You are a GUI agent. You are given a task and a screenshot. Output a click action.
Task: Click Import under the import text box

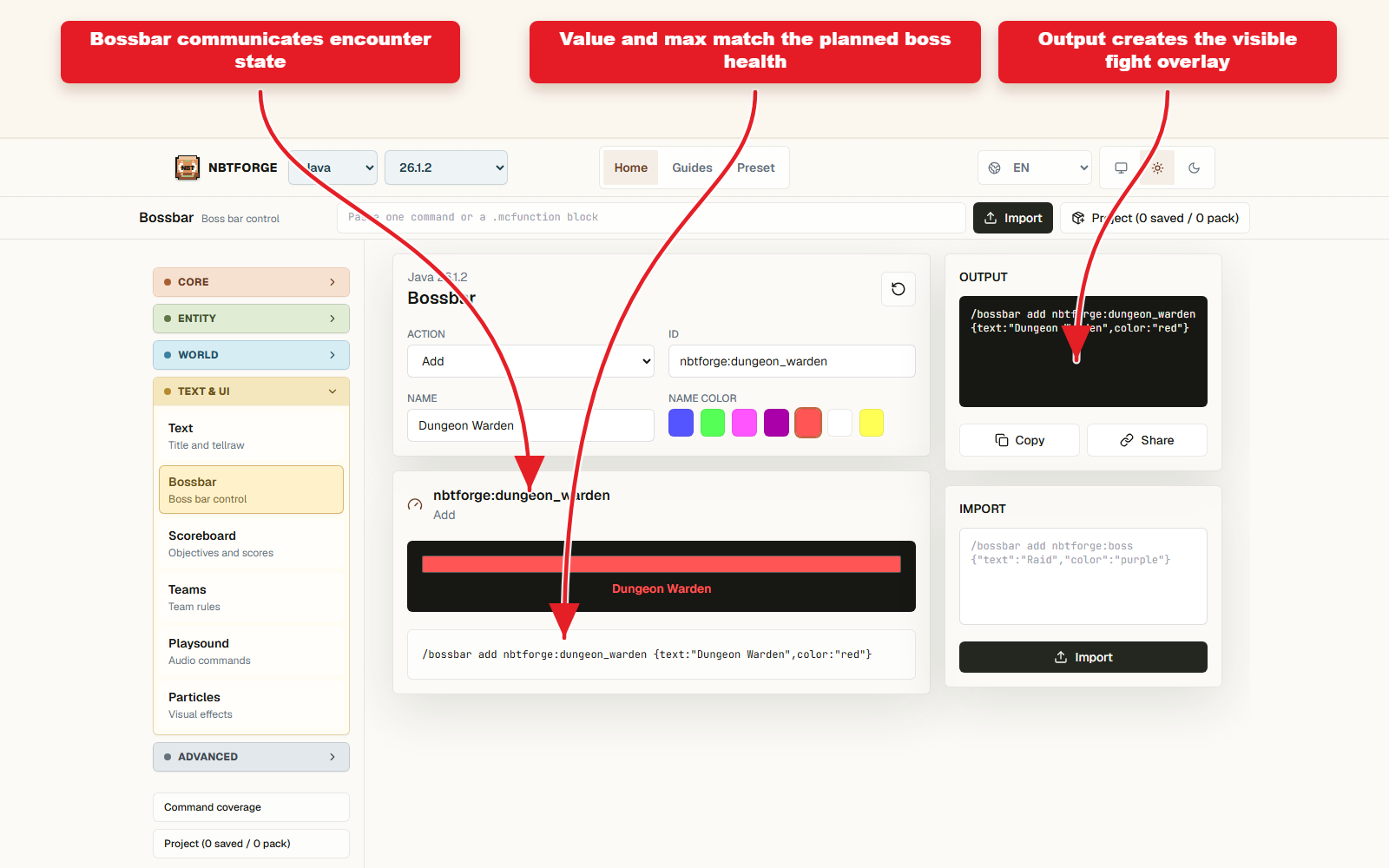pyautogui.click(x=1083, y=657)
